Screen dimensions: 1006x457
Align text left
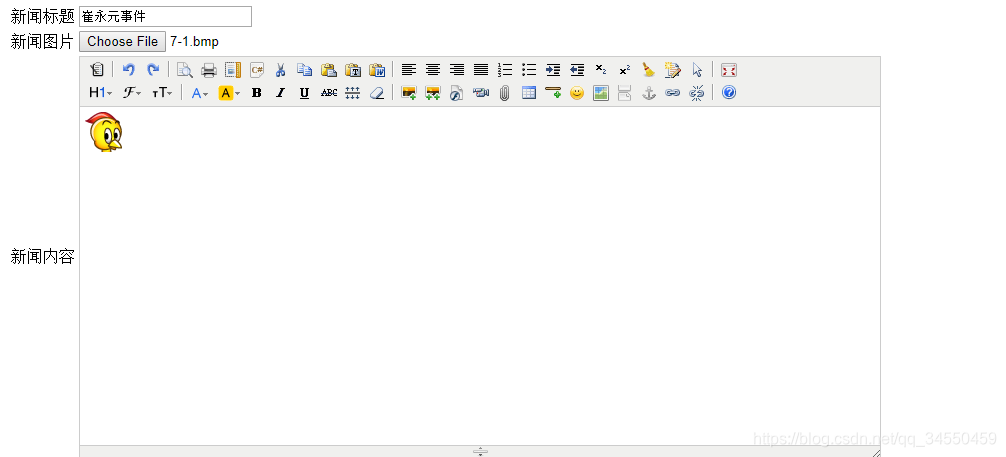tap(409, 70)
